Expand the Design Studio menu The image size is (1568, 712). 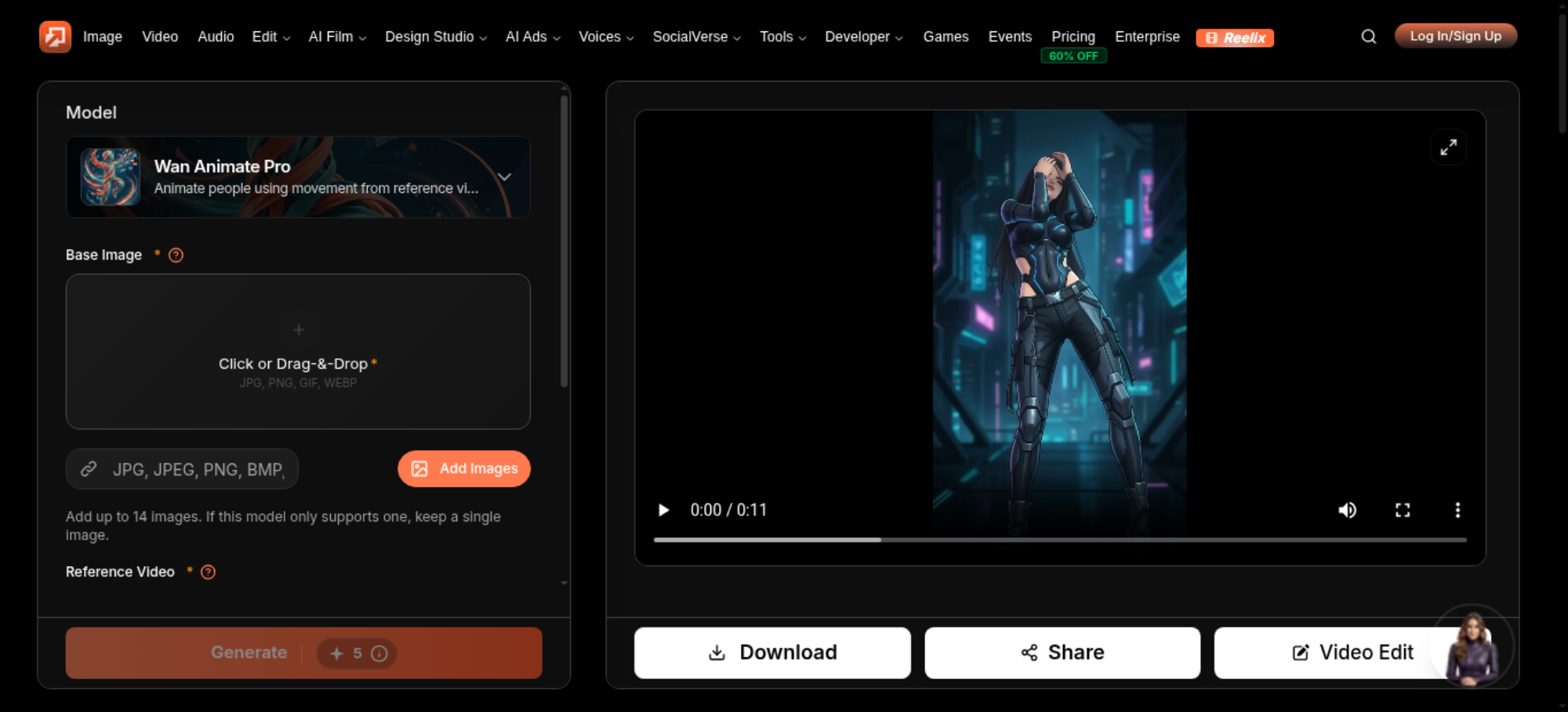[436, 37]
